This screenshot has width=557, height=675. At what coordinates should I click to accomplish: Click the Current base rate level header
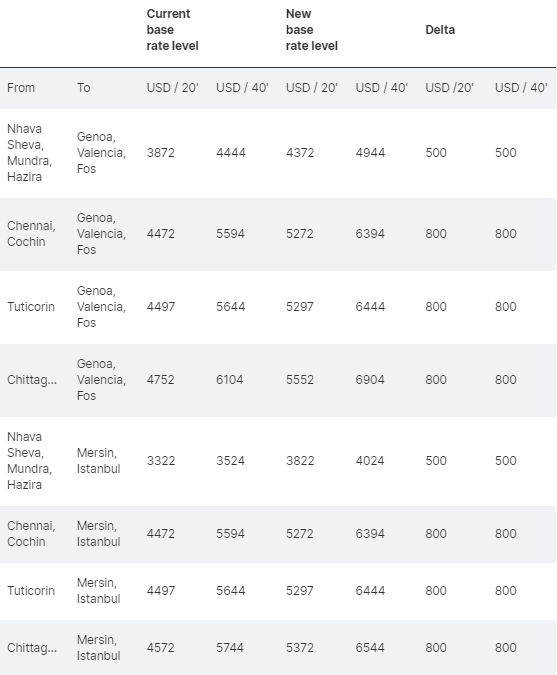click(x=172, y=30)
